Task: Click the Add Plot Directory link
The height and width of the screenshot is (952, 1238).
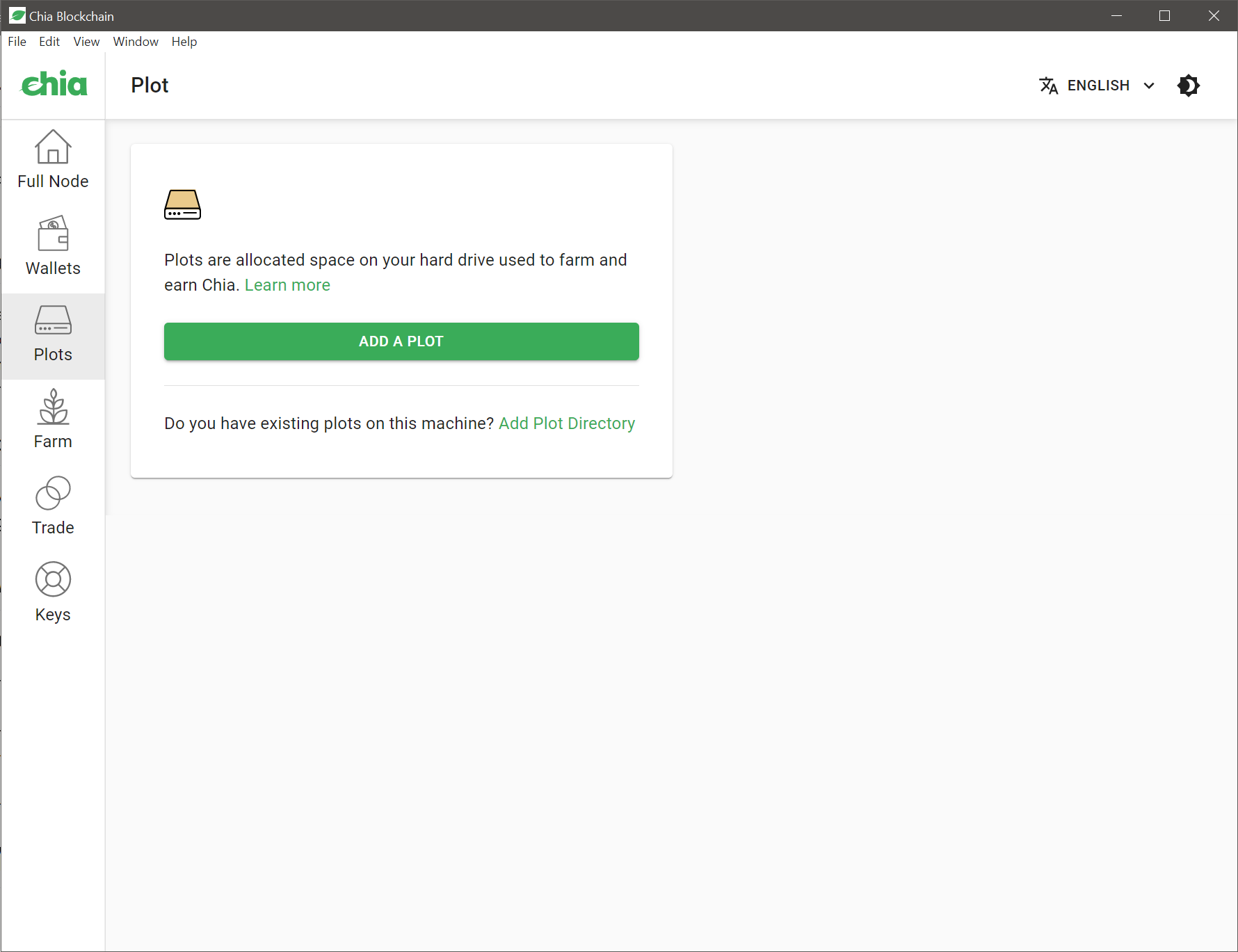Action: [x=567, y=423]
